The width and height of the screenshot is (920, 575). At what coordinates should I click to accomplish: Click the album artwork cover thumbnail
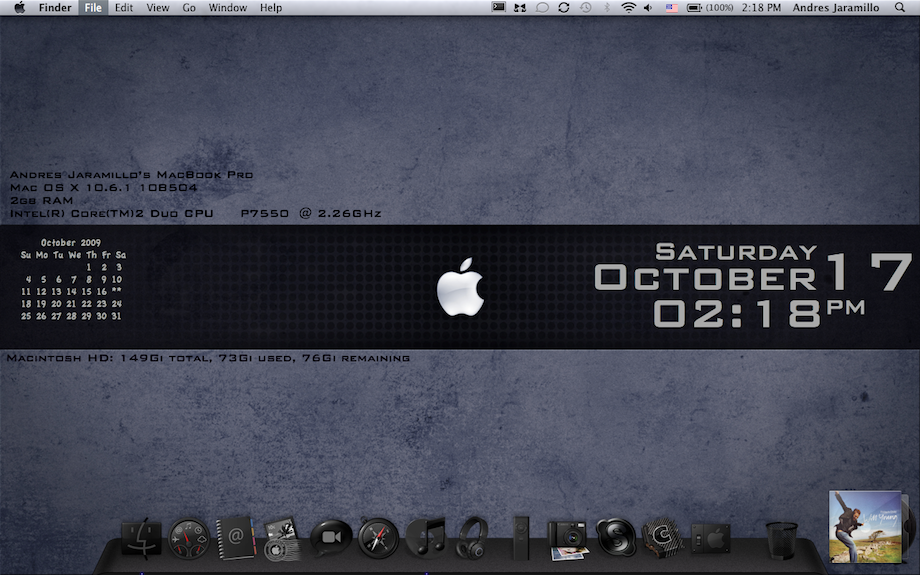[x=866, y=527]
